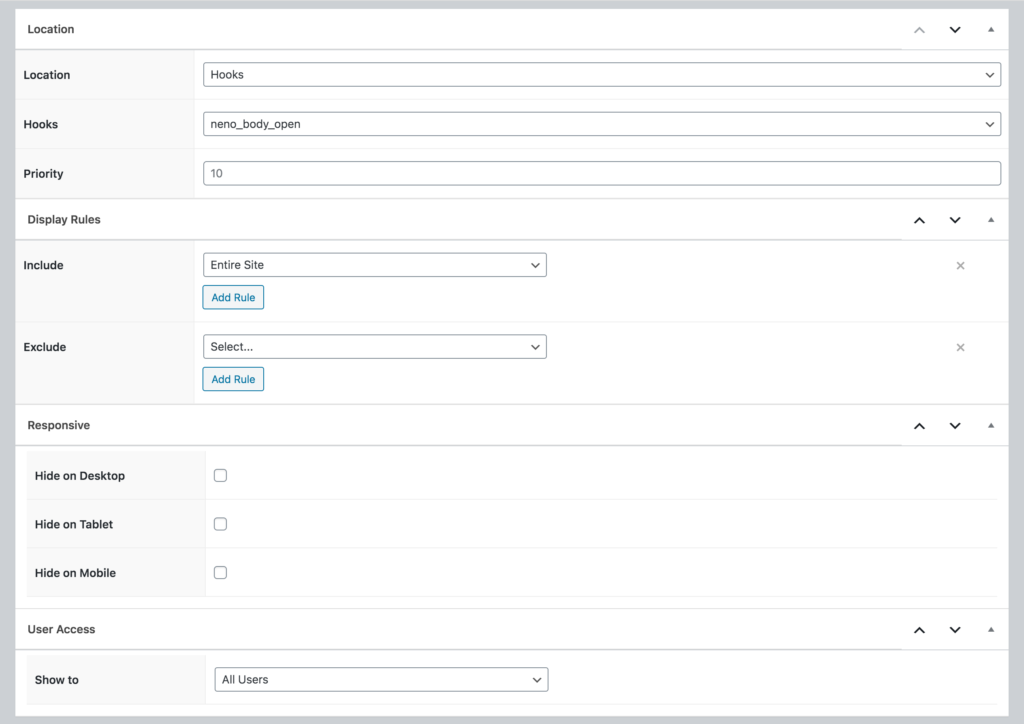Open Exclude dropdown showing Select...
Viewport: 1024px width, 724px height.
[x=374, y=347]
